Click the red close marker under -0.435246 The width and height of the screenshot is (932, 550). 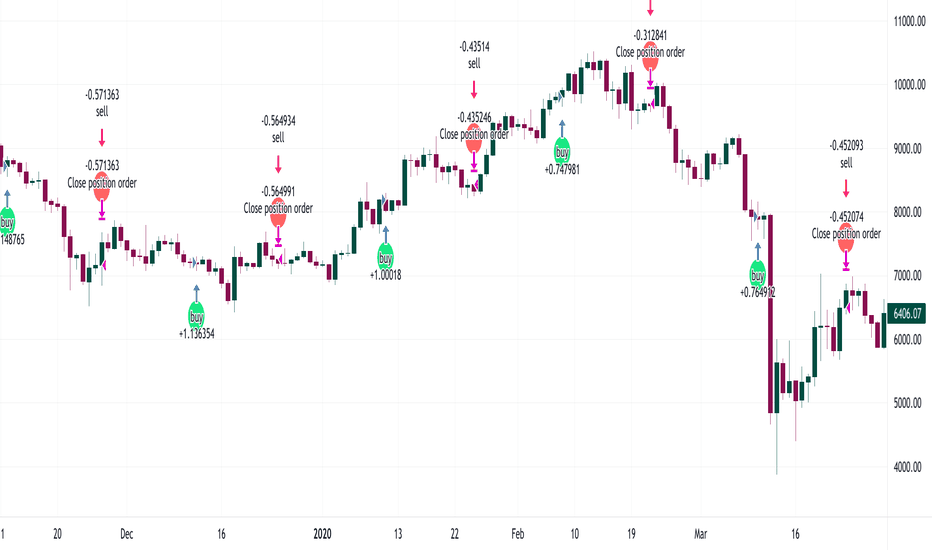474,139
